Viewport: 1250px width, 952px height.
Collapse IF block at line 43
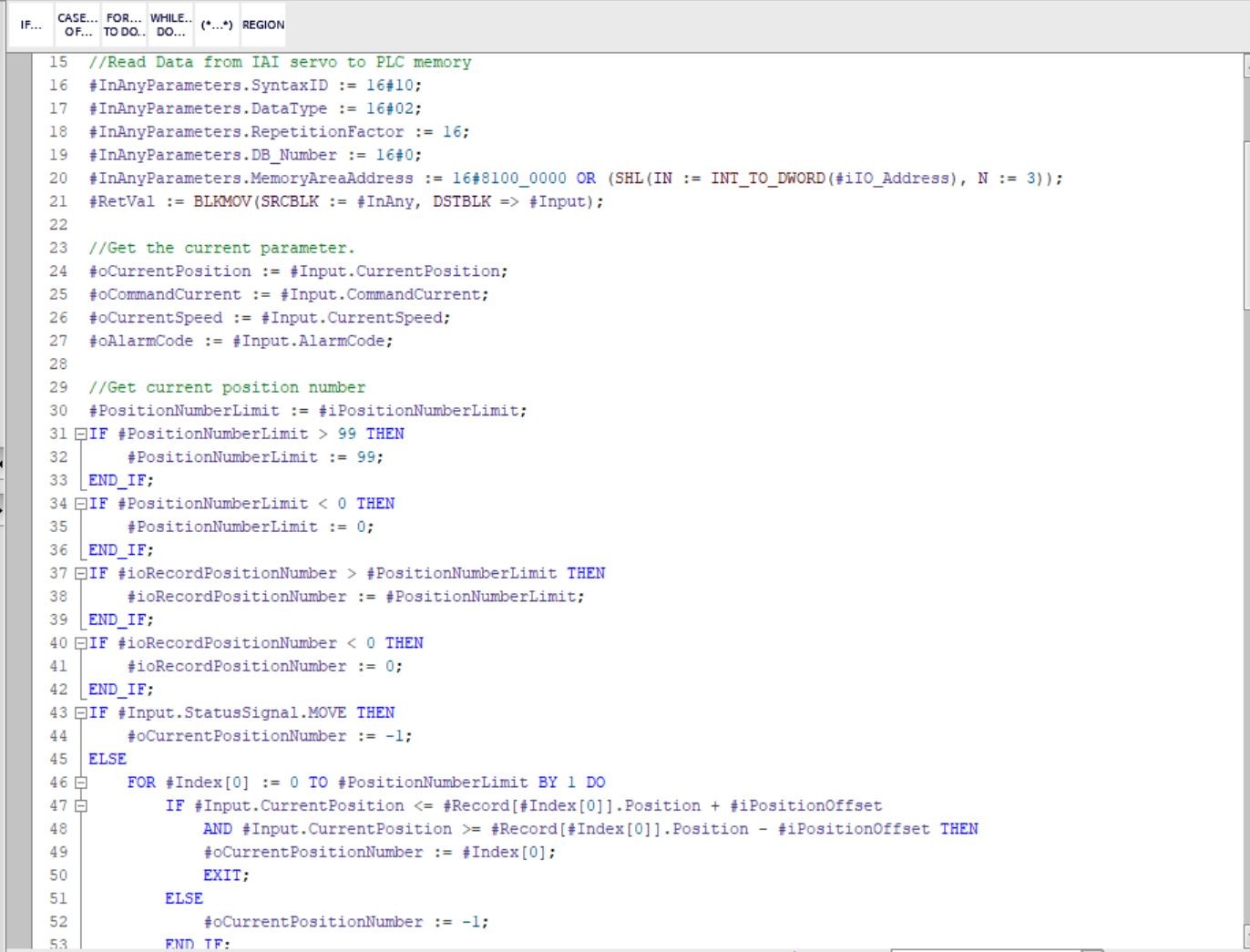click(80, 713)
